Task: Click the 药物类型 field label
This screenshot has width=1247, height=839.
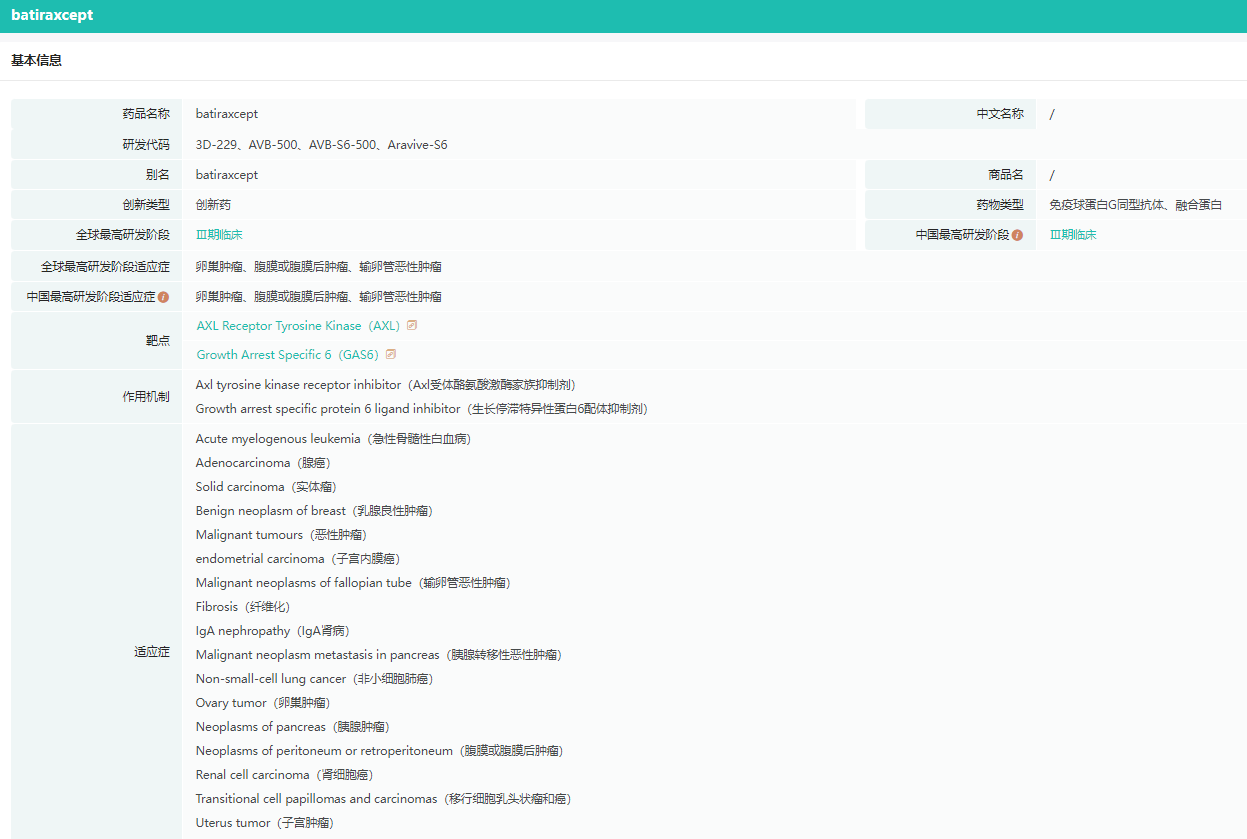Action: click(x=1000, y=205)
